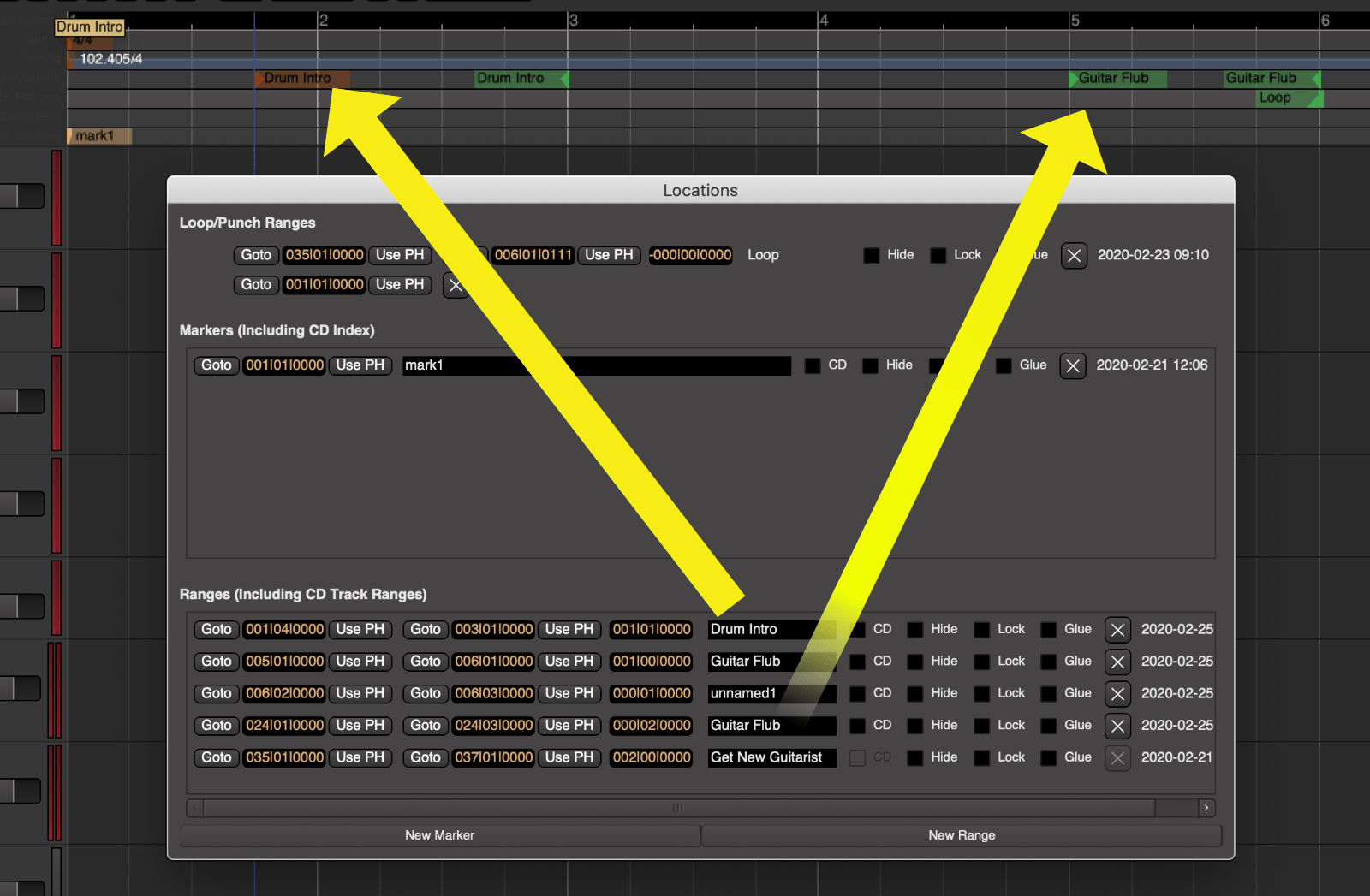Edit the Get New Guitarist name field
This screenshot has width=1370, height=896.
(771, 757)
